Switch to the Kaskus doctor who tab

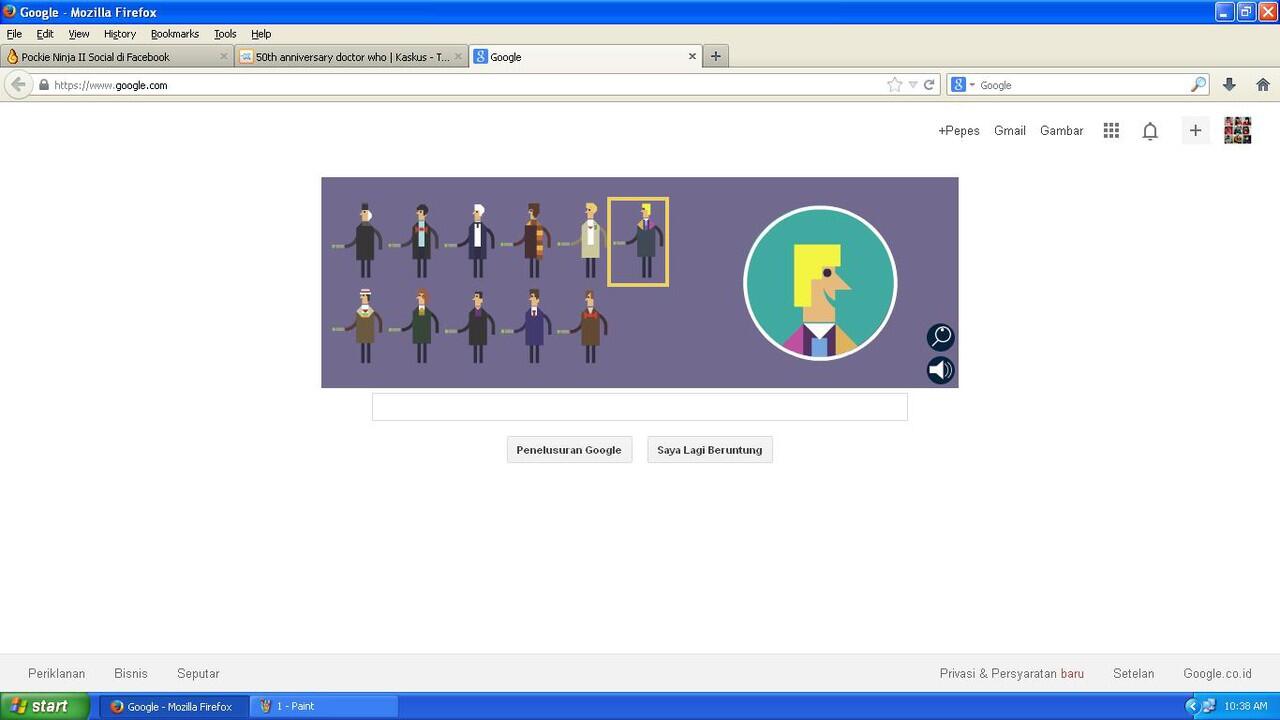click(x=350, y=57)
